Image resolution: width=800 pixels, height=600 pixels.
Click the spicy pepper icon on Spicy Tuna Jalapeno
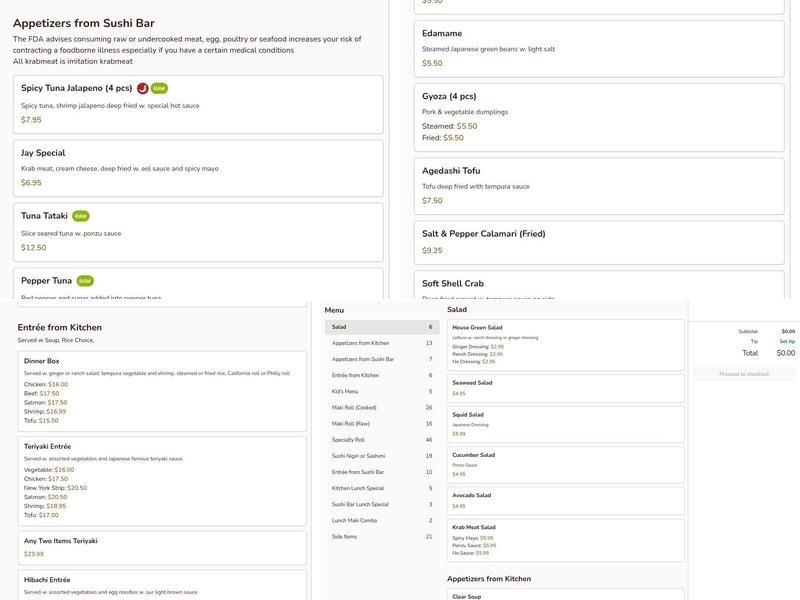[x=143, y=88]
